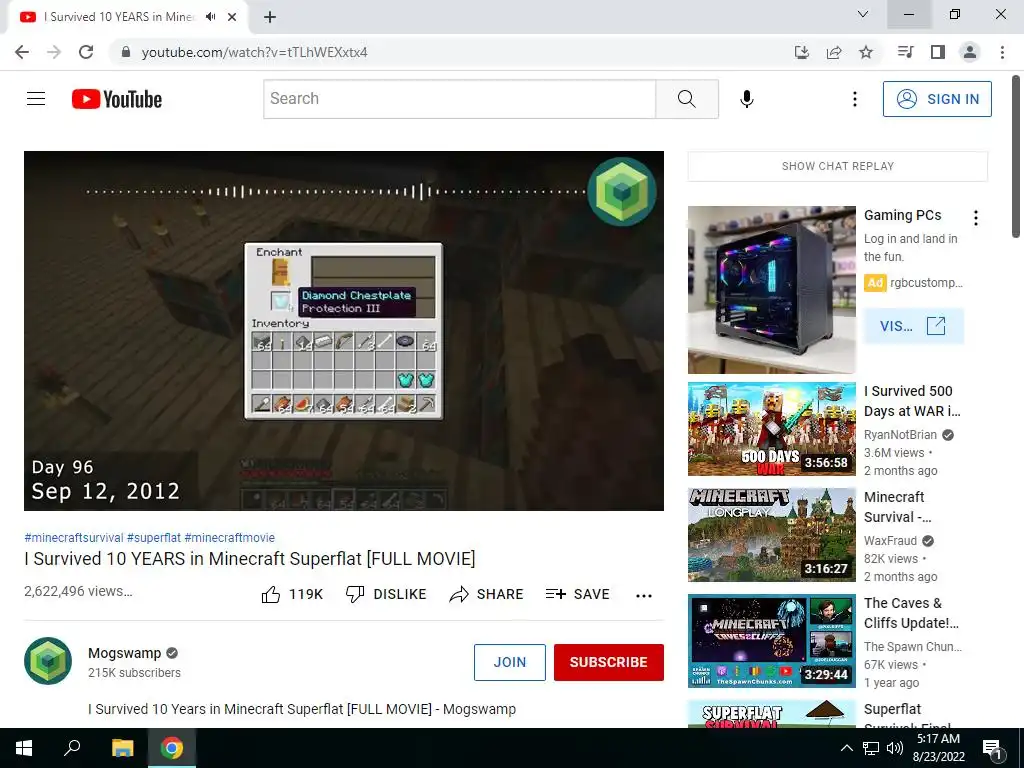Open Mogswamp channel name link
Viewport: 1024px width, 768px height.
[125, 653]
